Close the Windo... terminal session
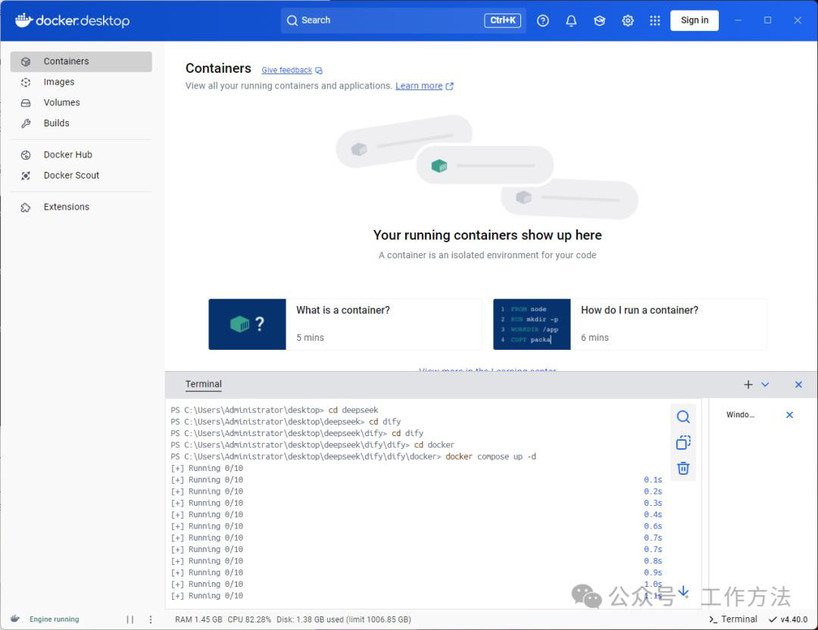This screenshot has width=818, height=630. coord(789,415)
